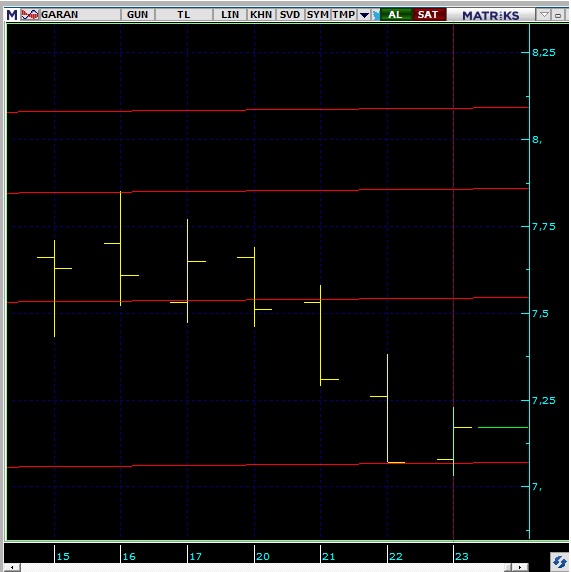Click the Twitter bird icon

tap(376, 15)
